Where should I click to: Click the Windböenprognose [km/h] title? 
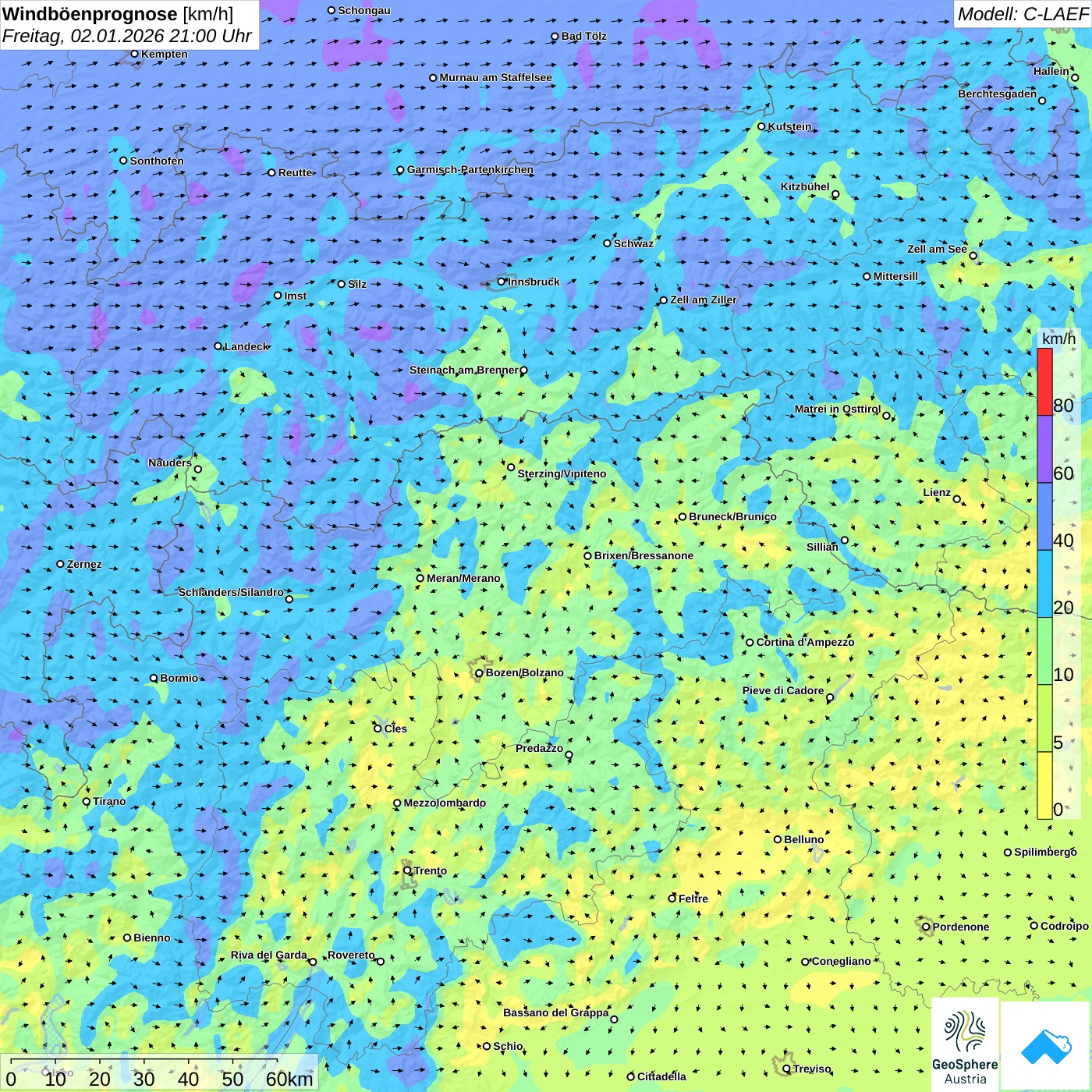(x=118, y=14)
